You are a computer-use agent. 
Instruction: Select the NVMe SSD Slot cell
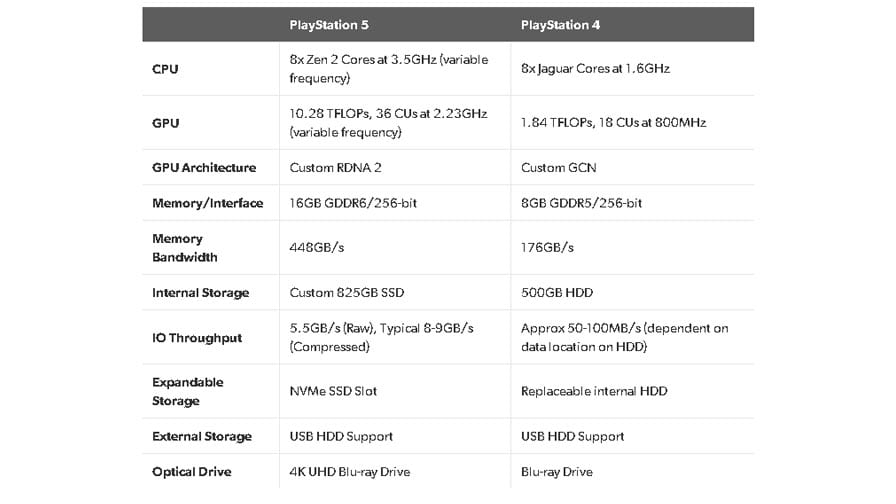tap(333, 391)
